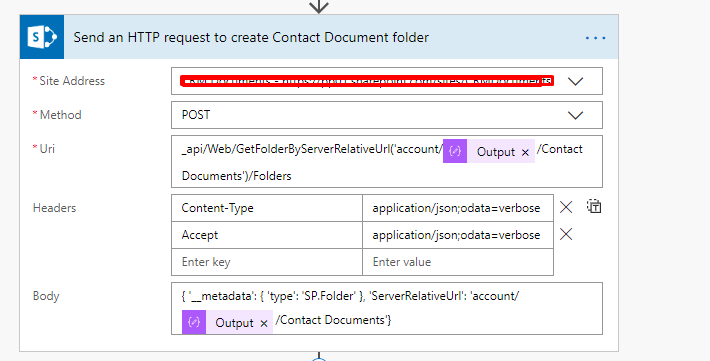Remove the Accept header row
This screenshot has height=361, width=710.
pyautogui.click(x=566, y=234)
